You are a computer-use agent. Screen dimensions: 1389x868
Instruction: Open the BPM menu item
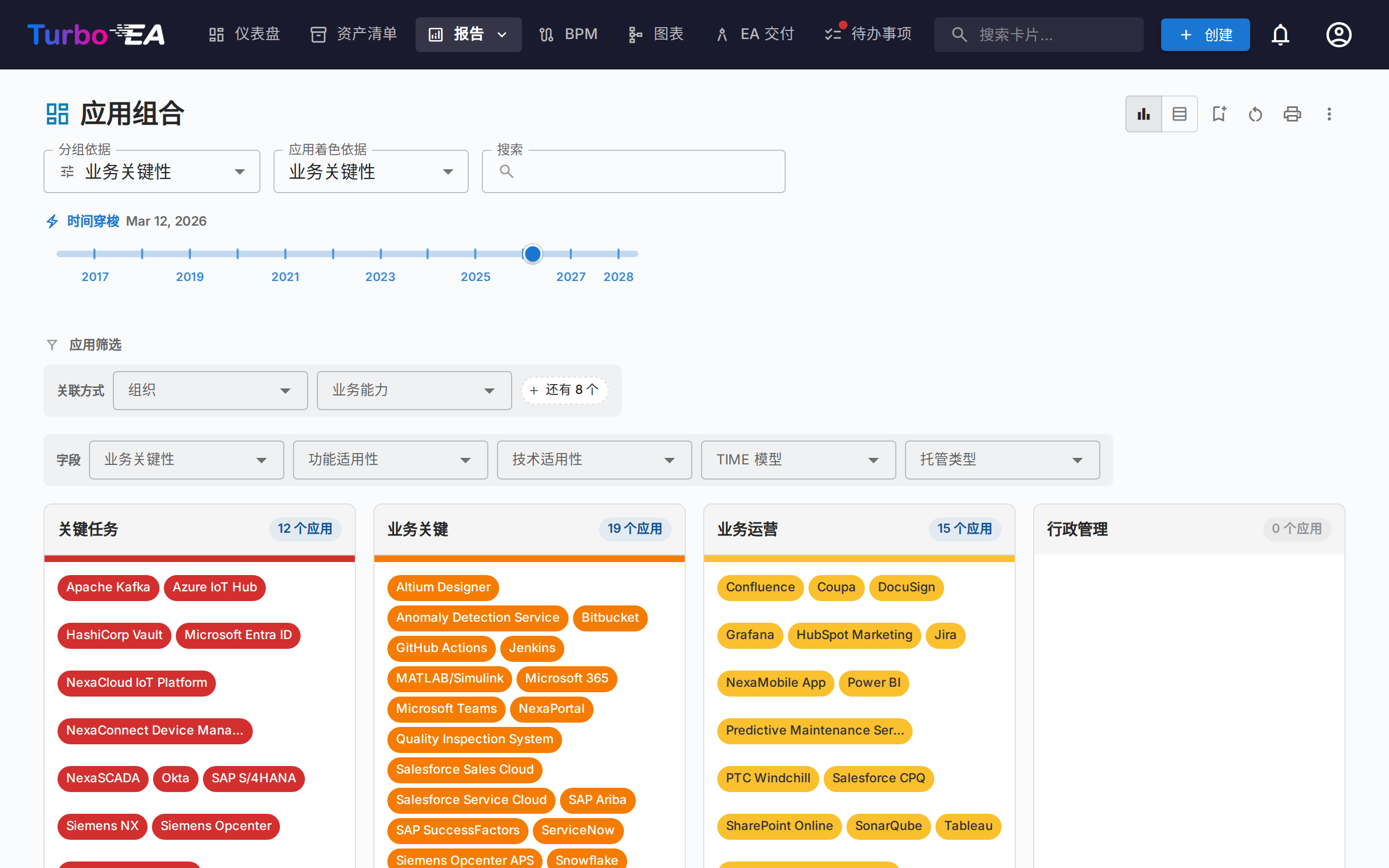click(568, 34)
